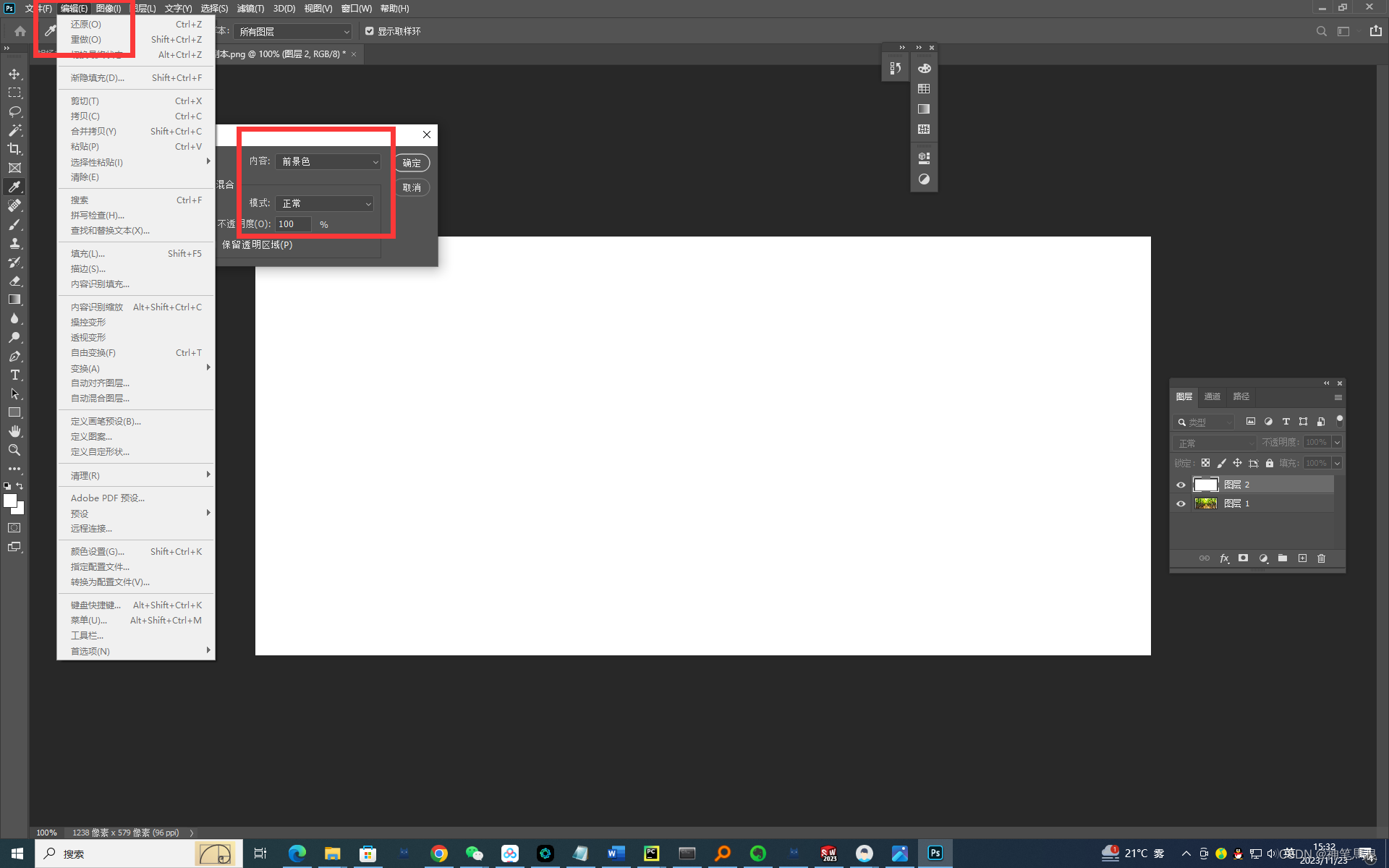Select the Horizontal Type tool
The width and height of the screenshot is (1389, 868).
14,375
